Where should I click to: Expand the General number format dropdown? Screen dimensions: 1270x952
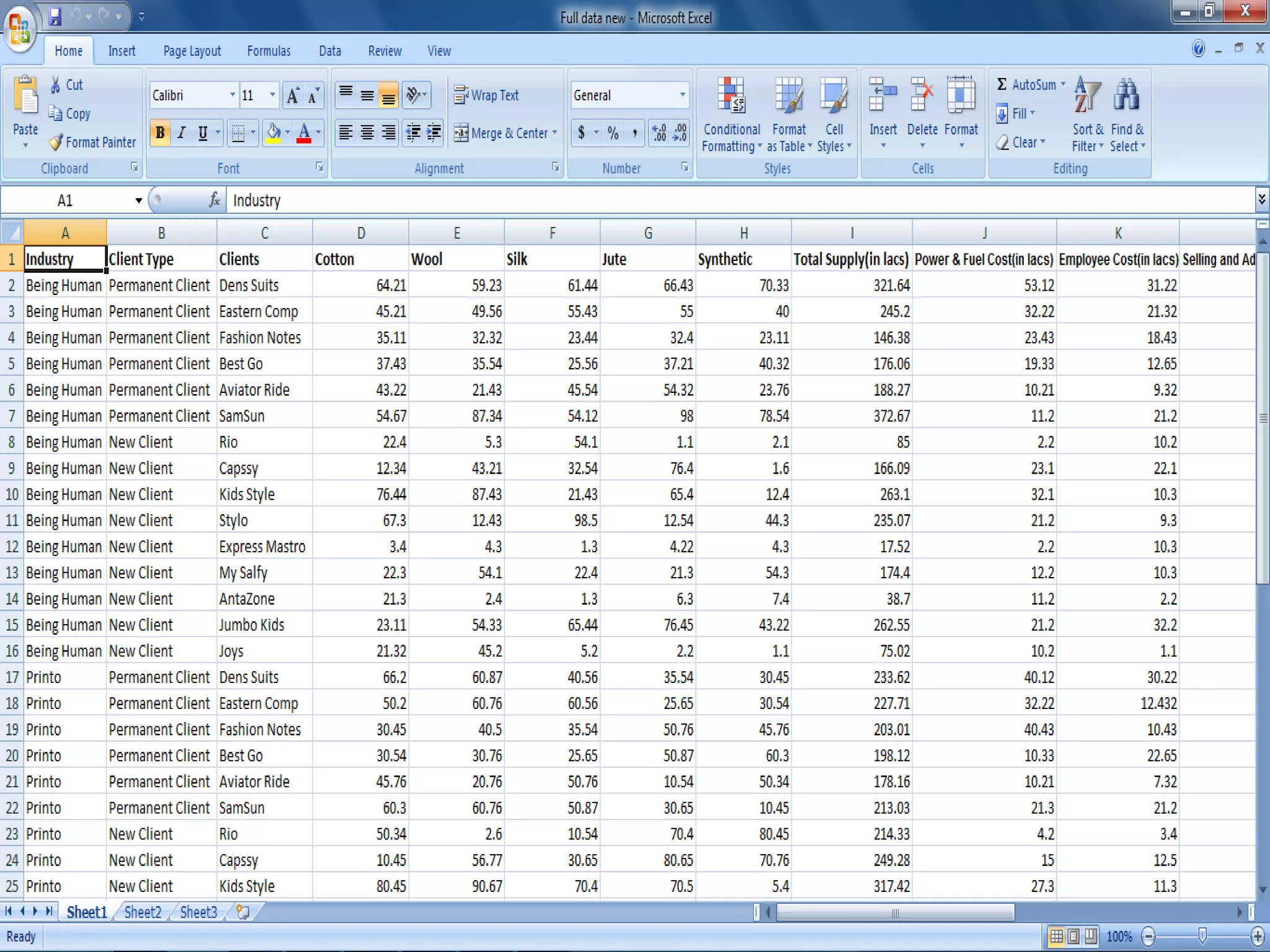pyautogui.click(x=682, y=95)
